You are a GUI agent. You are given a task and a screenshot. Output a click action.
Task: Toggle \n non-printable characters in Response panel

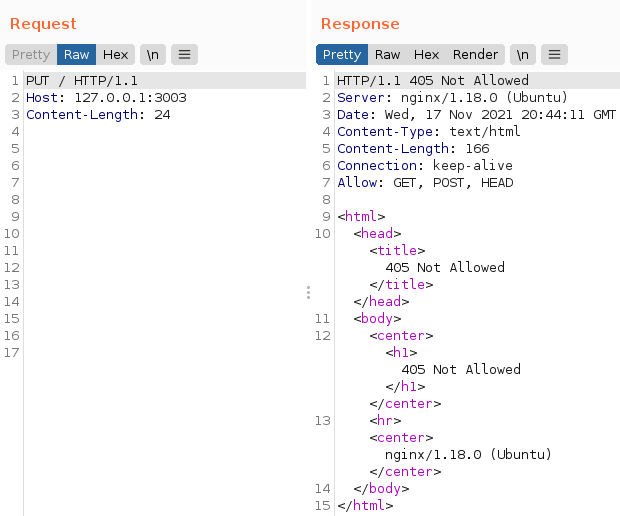524,55
